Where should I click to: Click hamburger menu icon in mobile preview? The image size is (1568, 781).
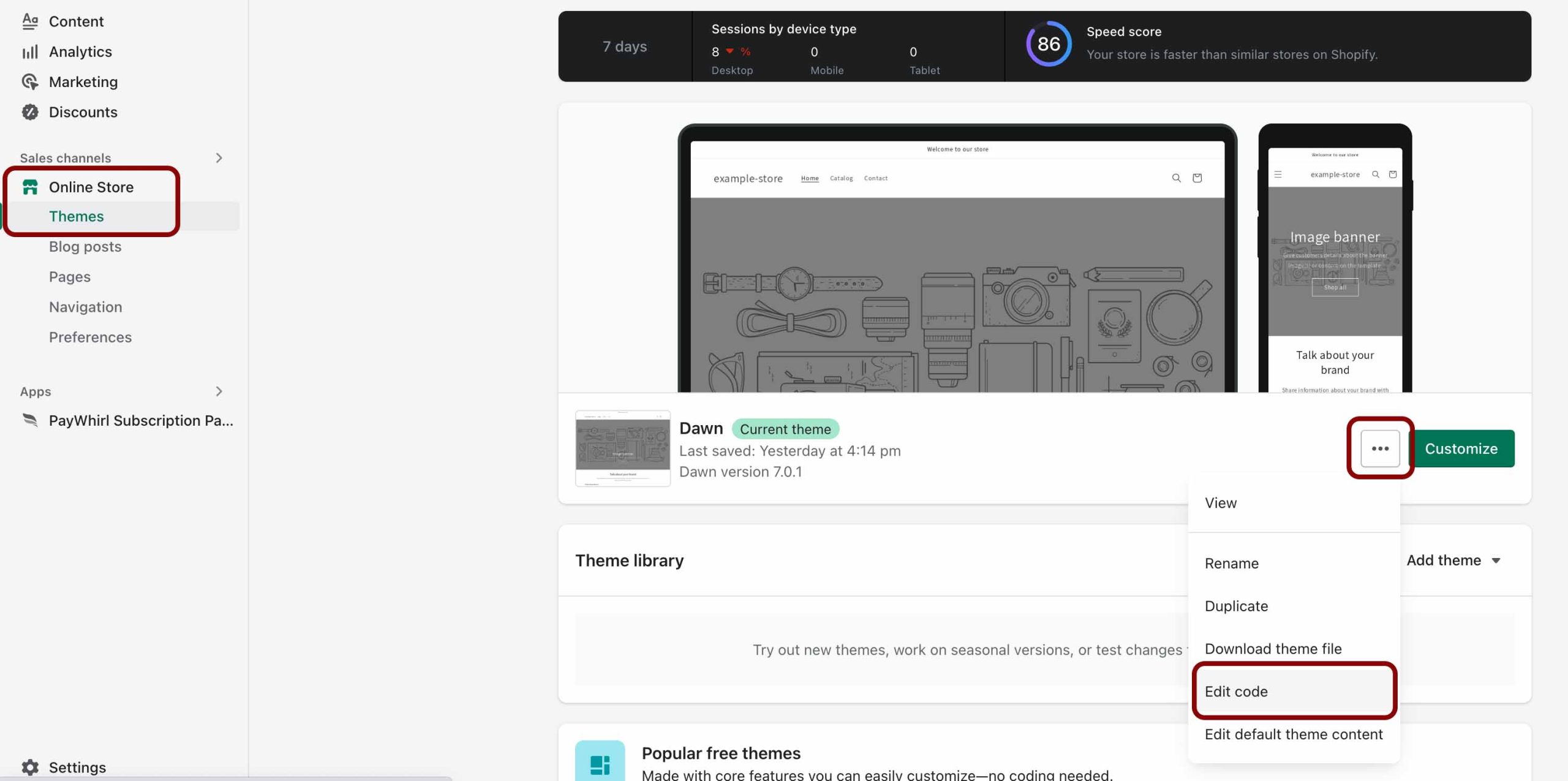[1278, 175]
